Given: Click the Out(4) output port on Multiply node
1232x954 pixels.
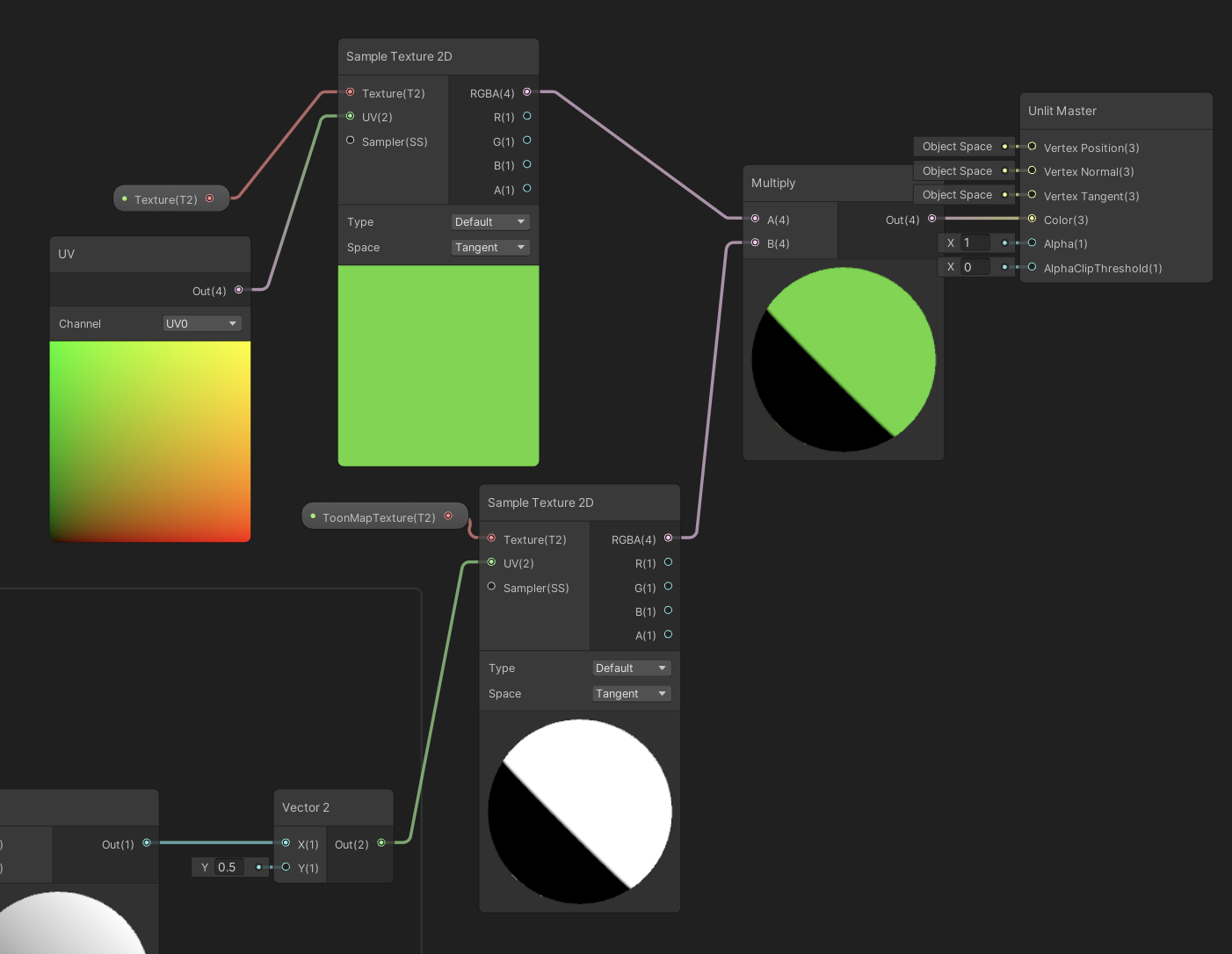Looking at the screenshot, I should [932, 219].
